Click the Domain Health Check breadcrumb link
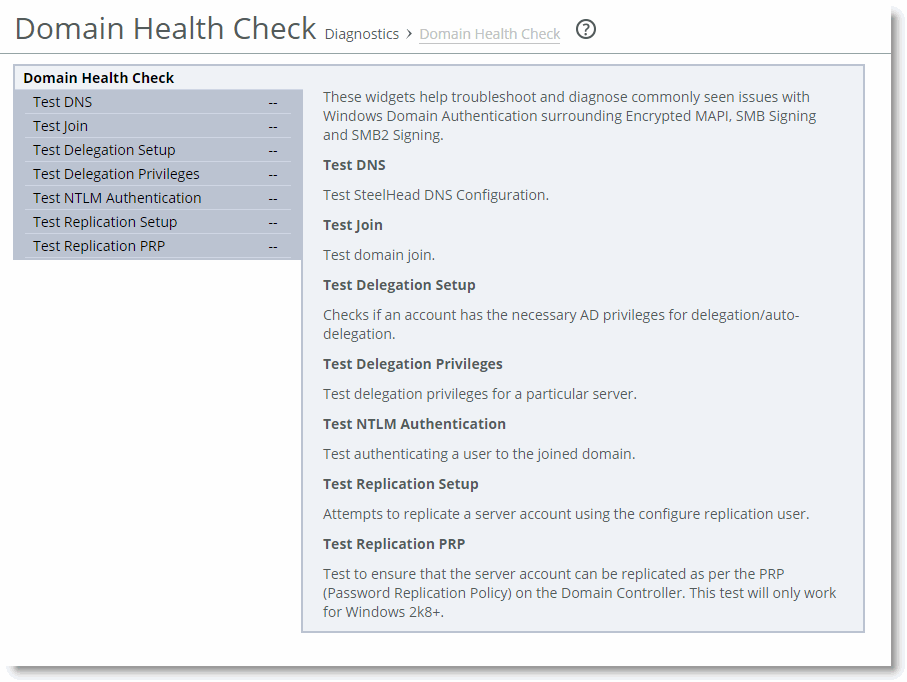 (x=489, y=34)
